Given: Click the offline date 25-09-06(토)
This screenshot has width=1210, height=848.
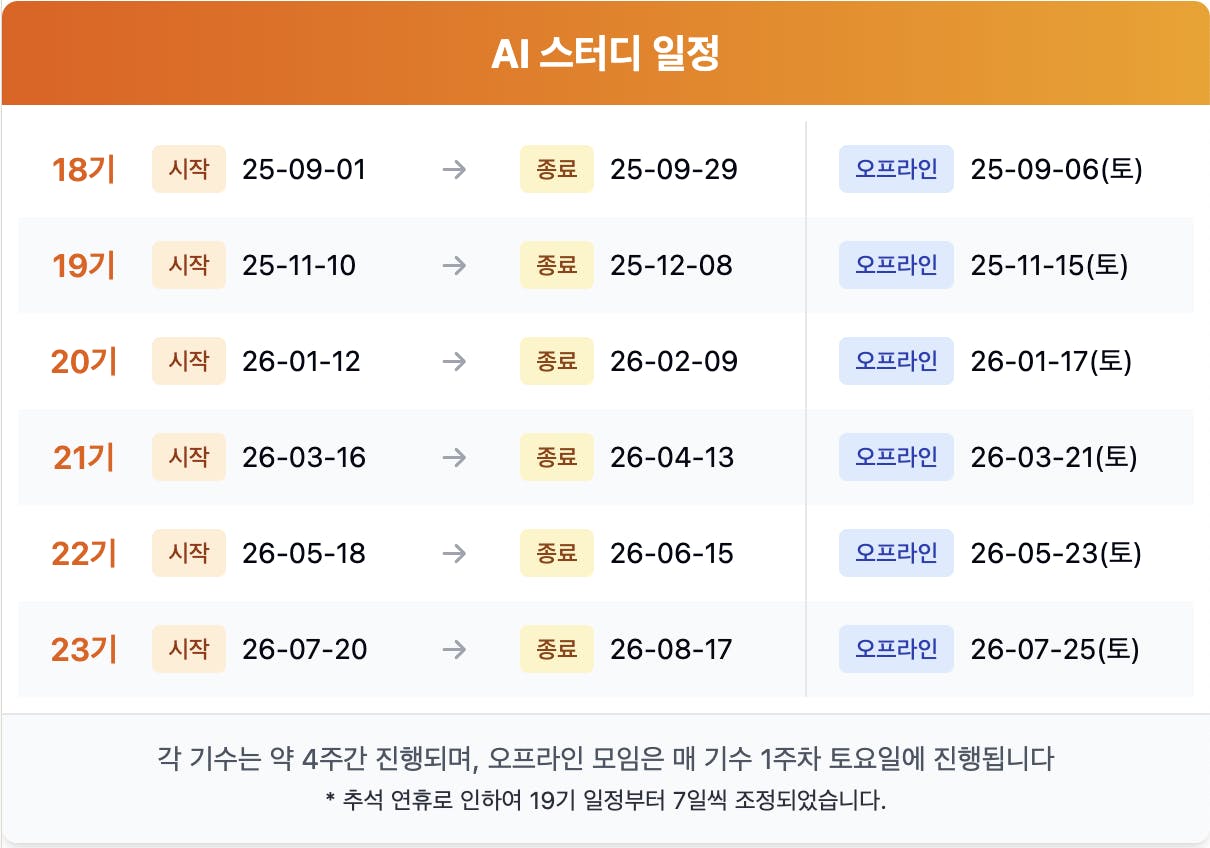Looking at the screenshot, I should (x=1056, y=170).
